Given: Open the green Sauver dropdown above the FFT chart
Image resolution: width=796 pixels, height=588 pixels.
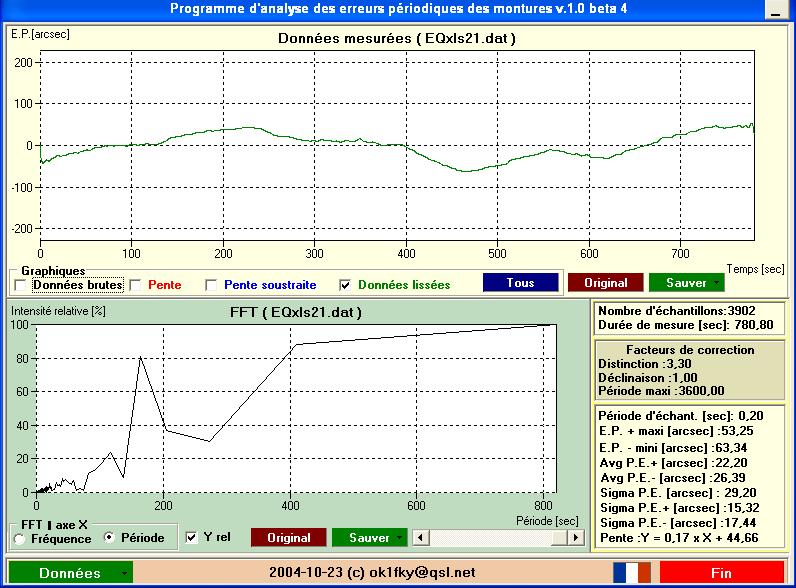Looking at the screenshot, I should pos(686,283).
